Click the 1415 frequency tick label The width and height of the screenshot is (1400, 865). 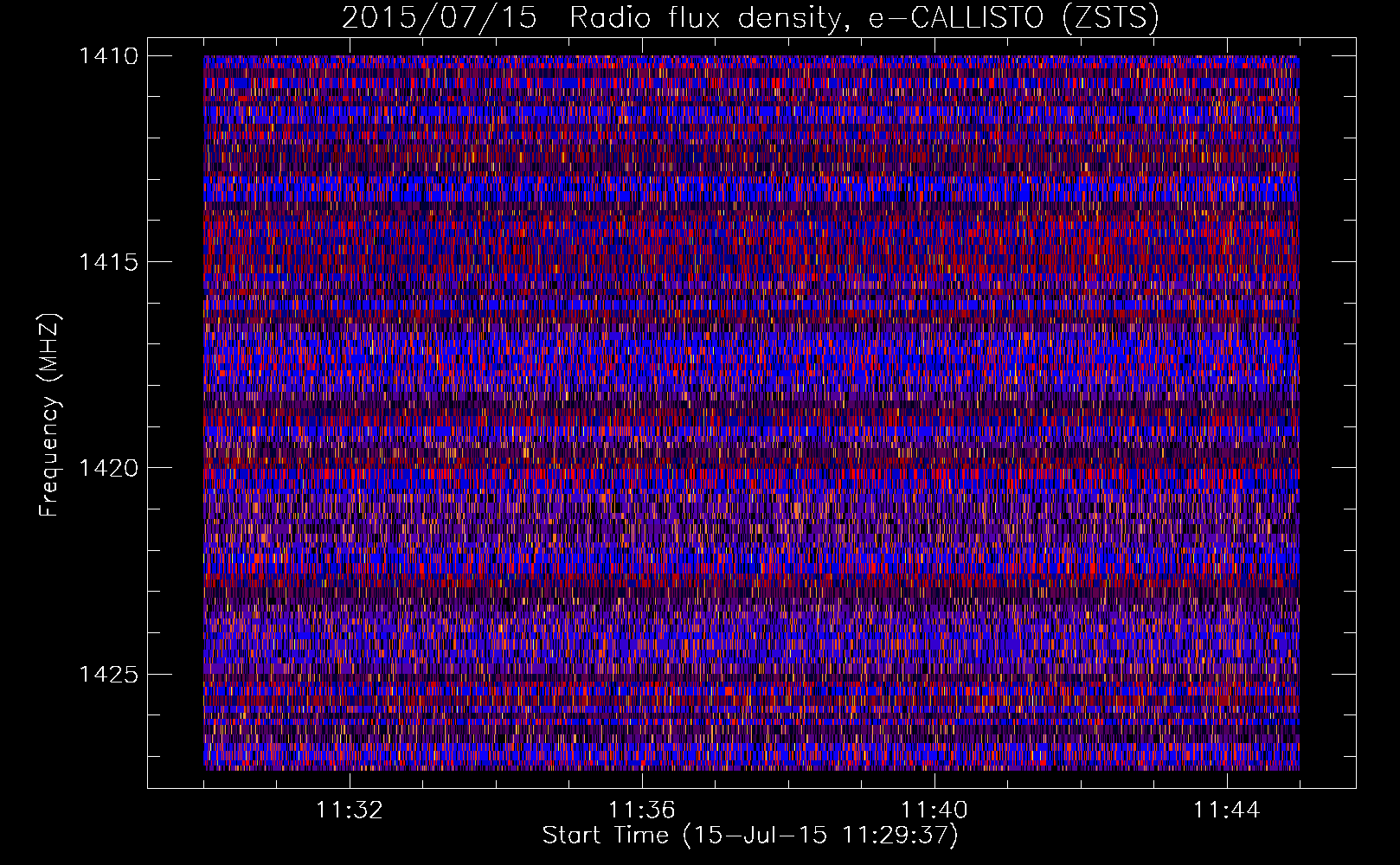coord(108,262)
